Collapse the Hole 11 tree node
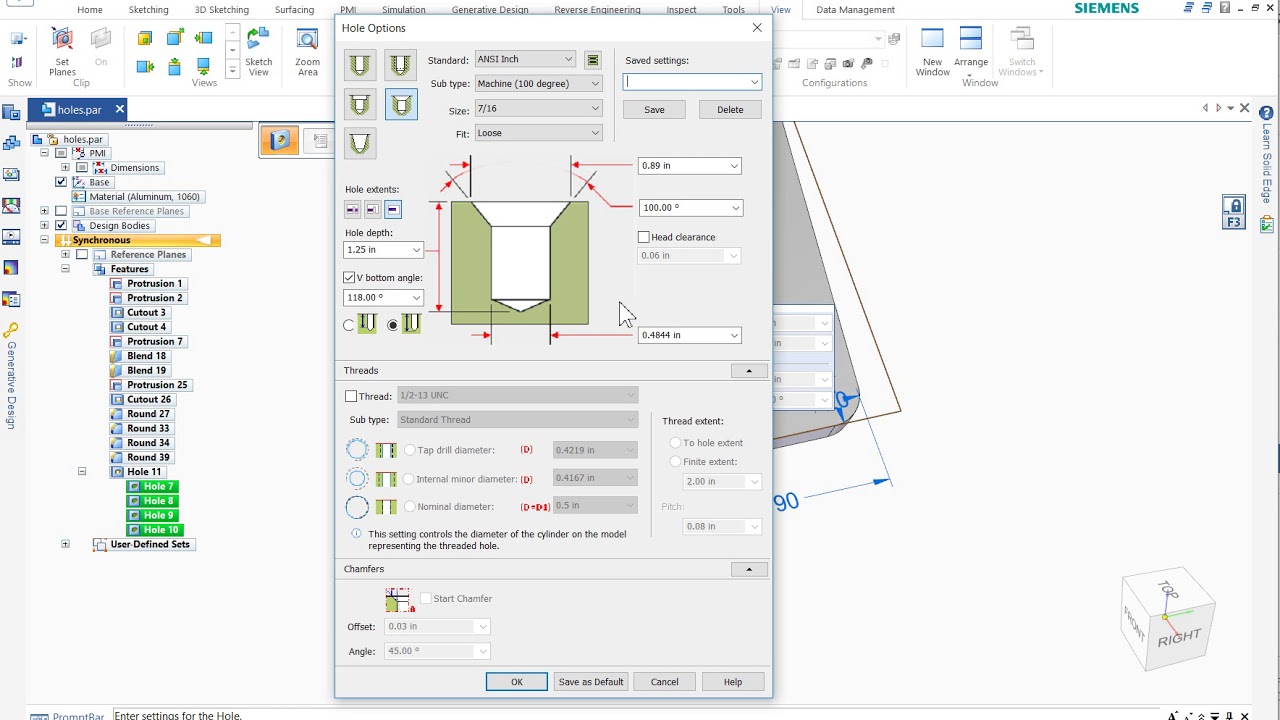The image size is (1280, 720). tap(82, 471)
